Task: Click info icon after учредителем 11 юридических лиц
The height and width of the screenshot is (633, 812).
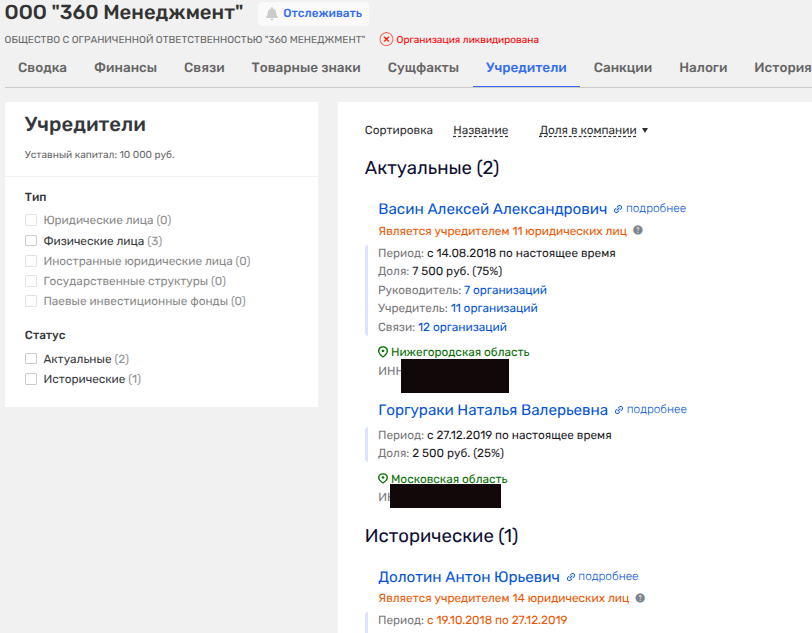Action: [638, 230]
